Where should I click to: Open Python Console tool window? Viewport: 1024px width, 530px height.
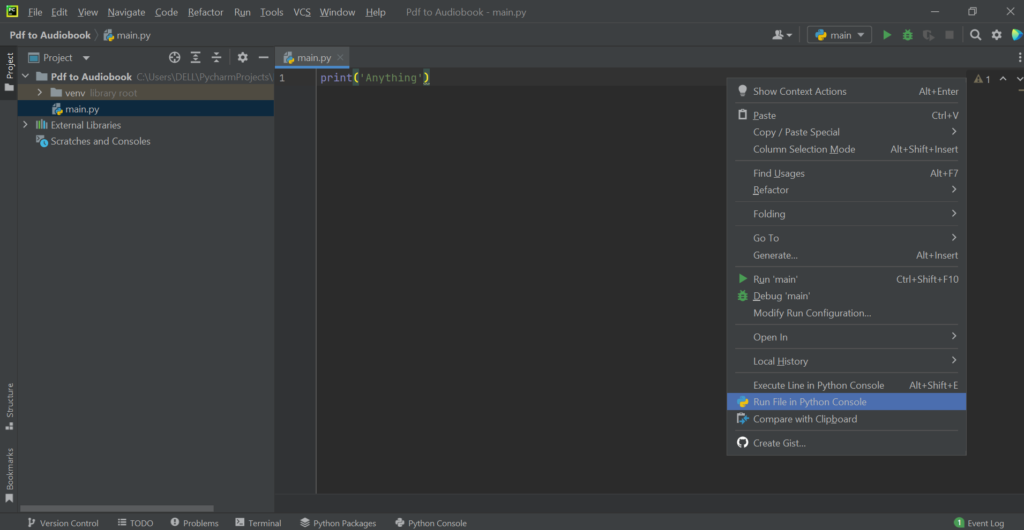pyautogui.click(x=430, y=523)
